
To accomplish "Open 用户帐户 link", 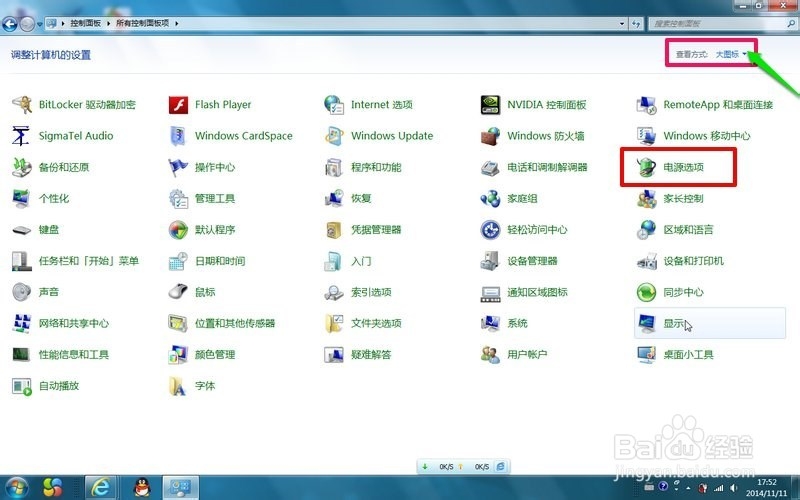I will (527, 355).
